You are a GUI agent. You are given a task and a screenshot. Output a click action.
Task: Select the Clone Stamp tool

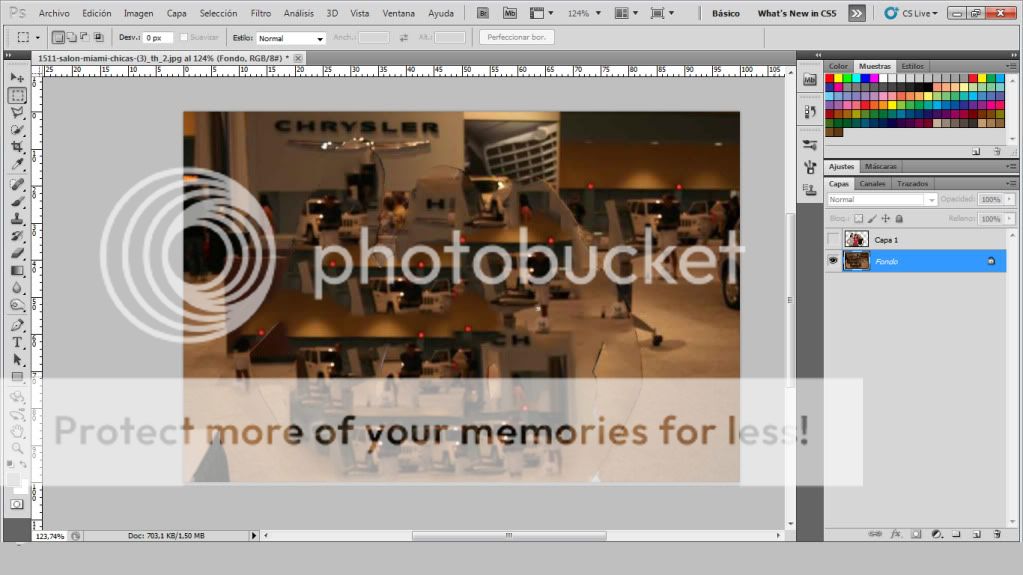pyautogui.click(x=17, y=219)
